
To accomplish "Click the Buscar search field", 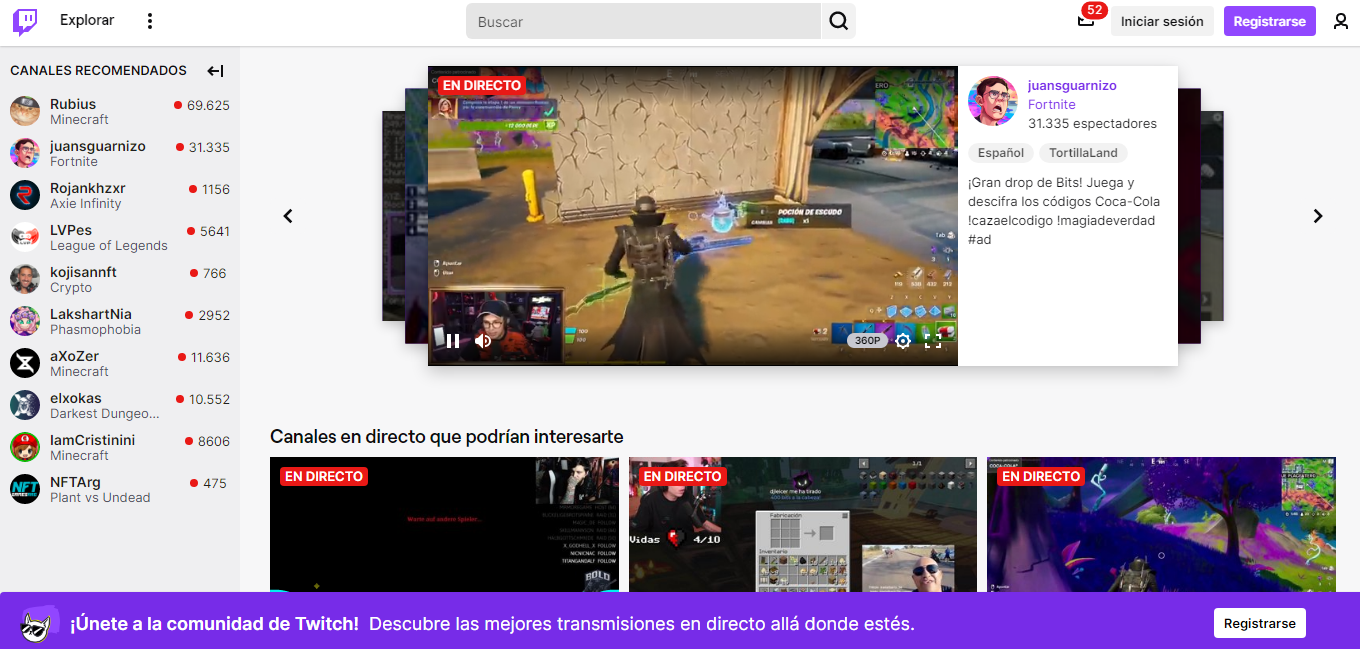I will (x=643, y=21).
